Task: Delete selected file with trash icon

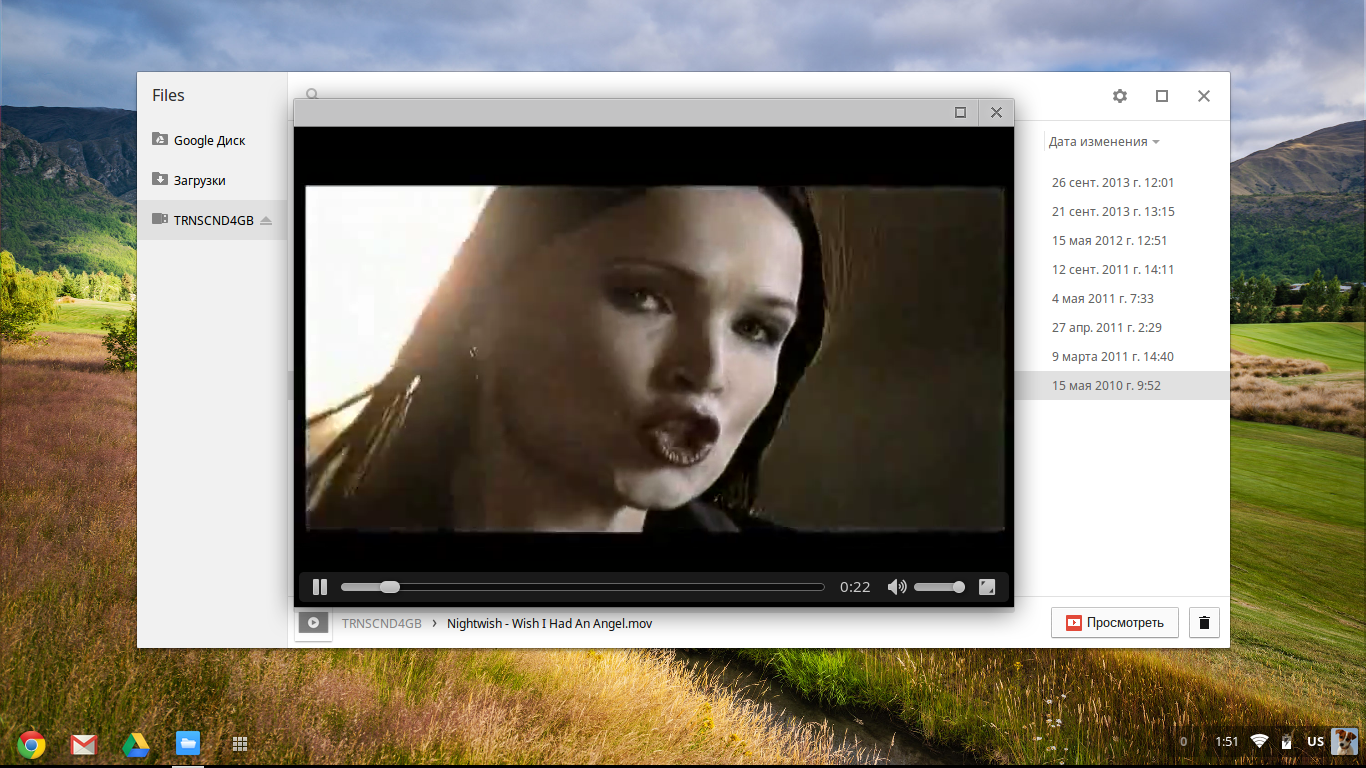Action: (1204, 623)
